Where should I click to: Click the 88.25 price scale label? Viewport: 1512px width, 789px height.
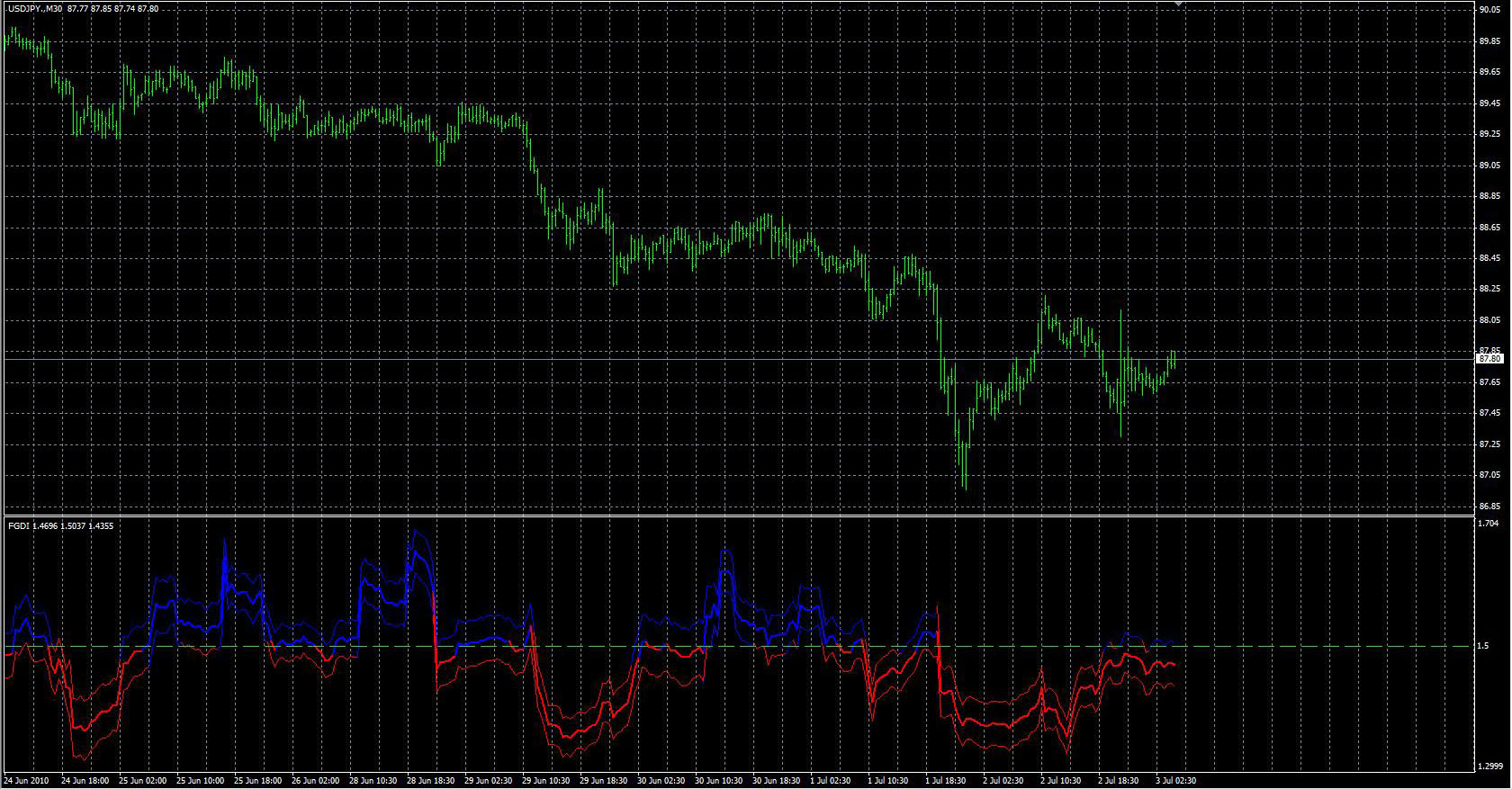pos(1489,290)
